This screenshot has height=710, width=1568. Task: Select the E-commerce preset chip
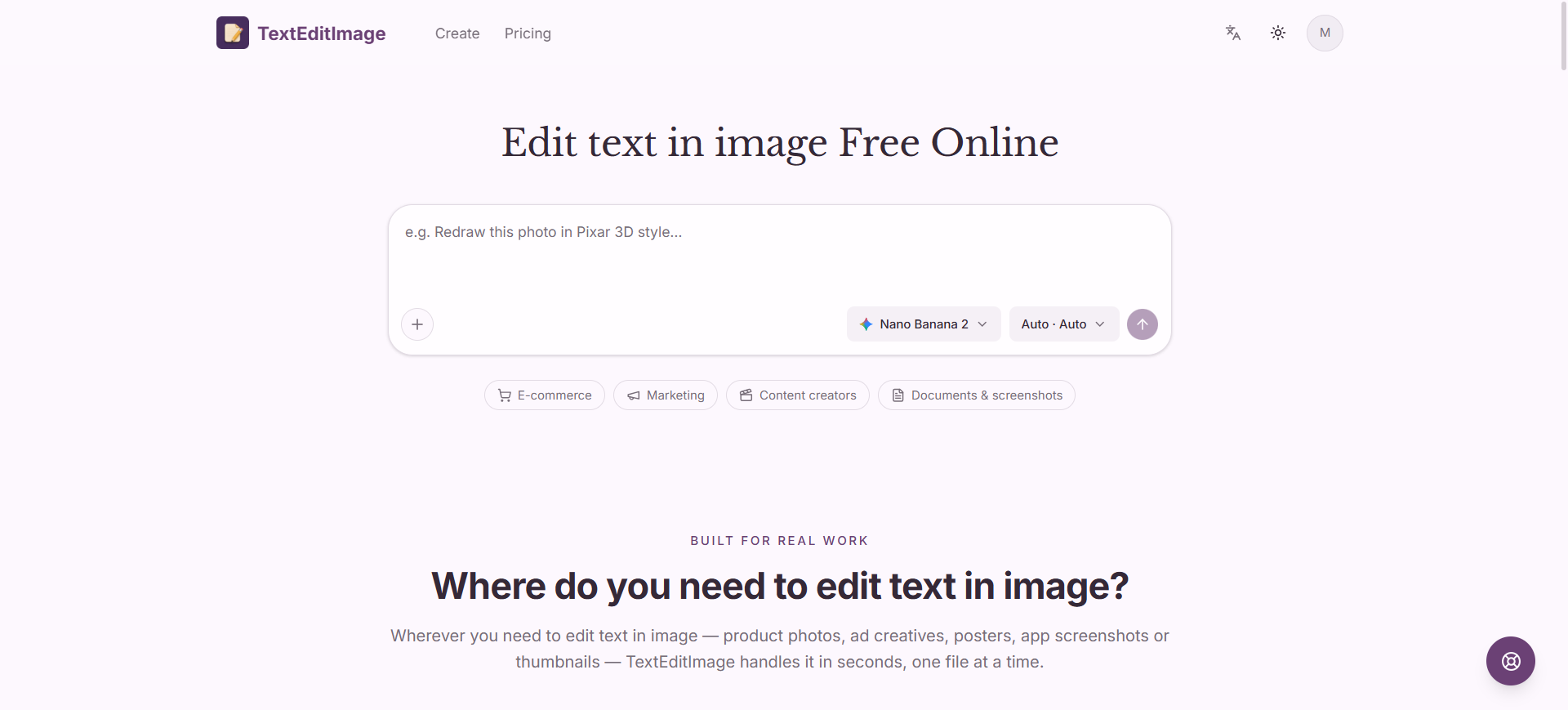tap(545, 395)
